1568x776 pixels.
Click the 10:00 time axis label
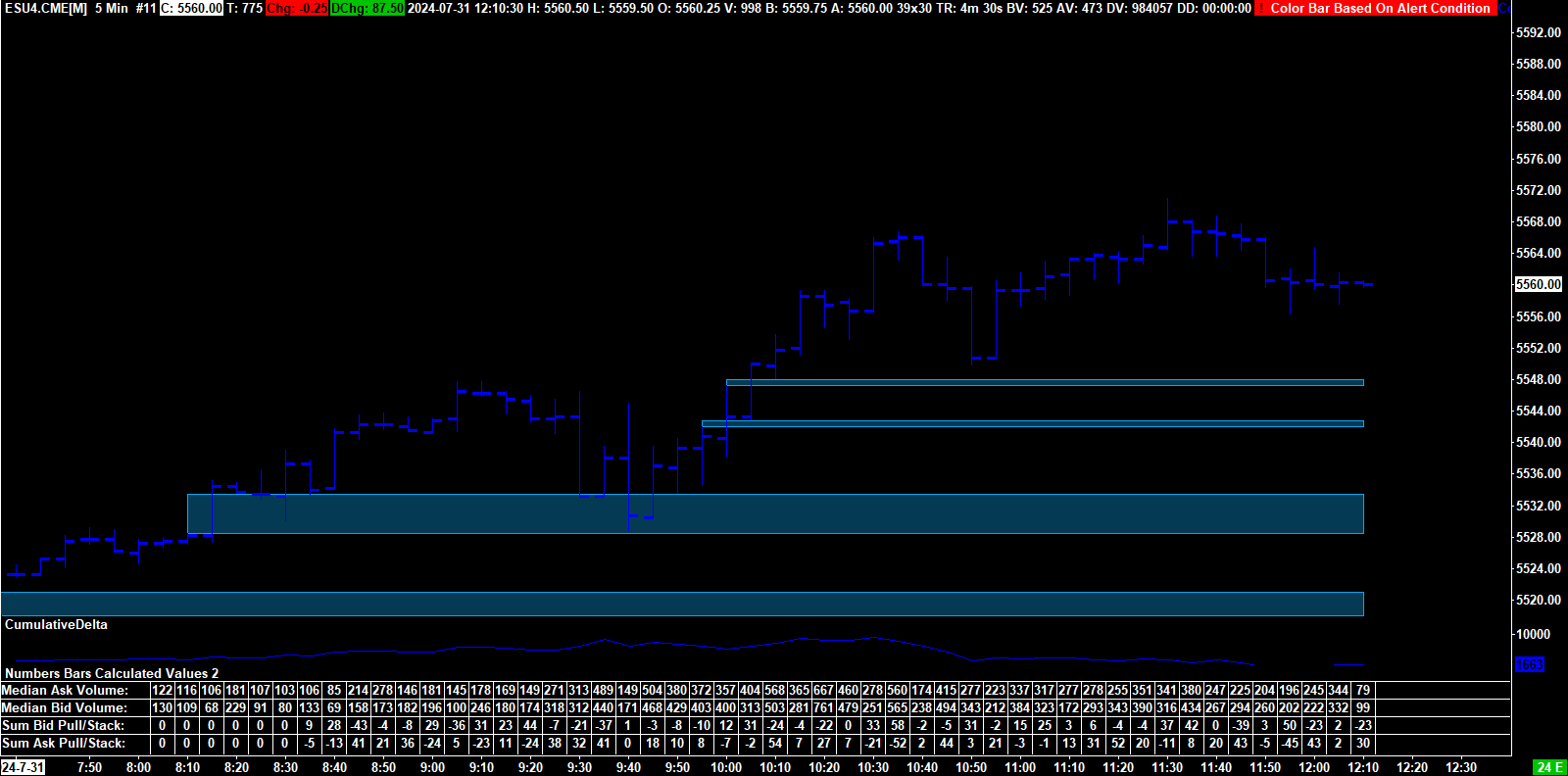(x=726, y=767)
